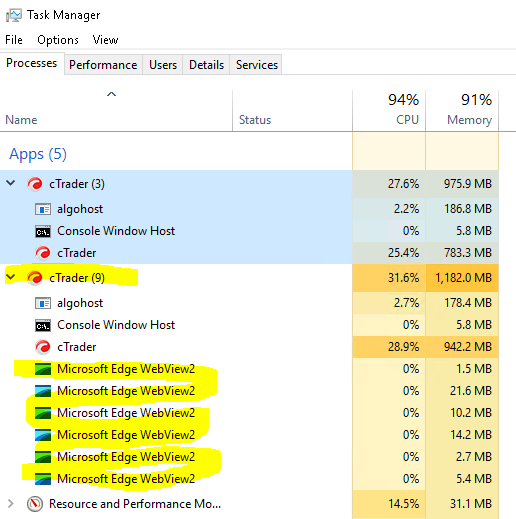The width and height of the screenshot is (516, 519).
Task: Select Resource and Performance Mo... row
Action: [x=135, y=504]
